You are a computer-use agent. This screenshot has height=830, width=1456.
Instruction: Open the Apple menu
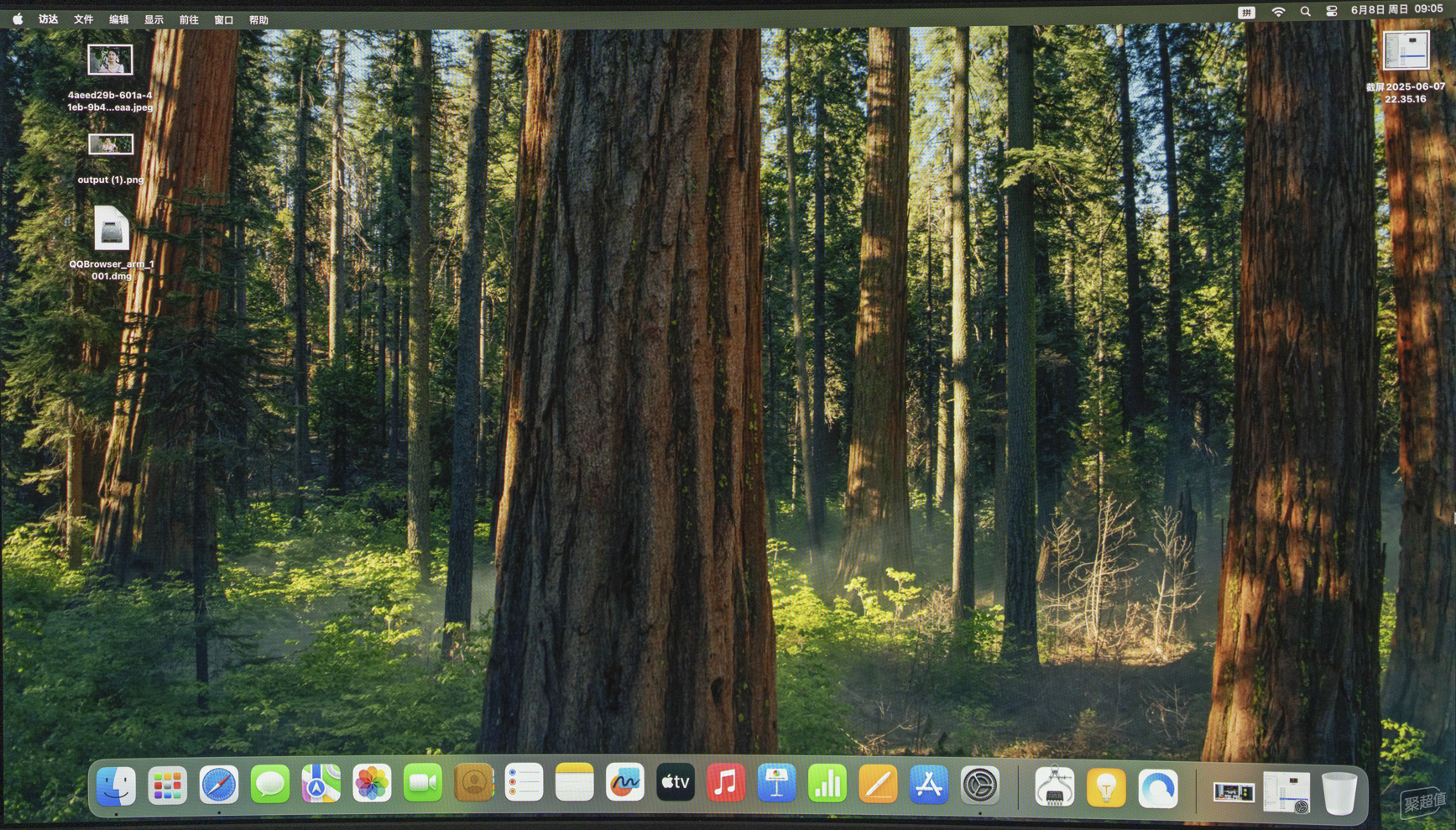pos(18,19)
